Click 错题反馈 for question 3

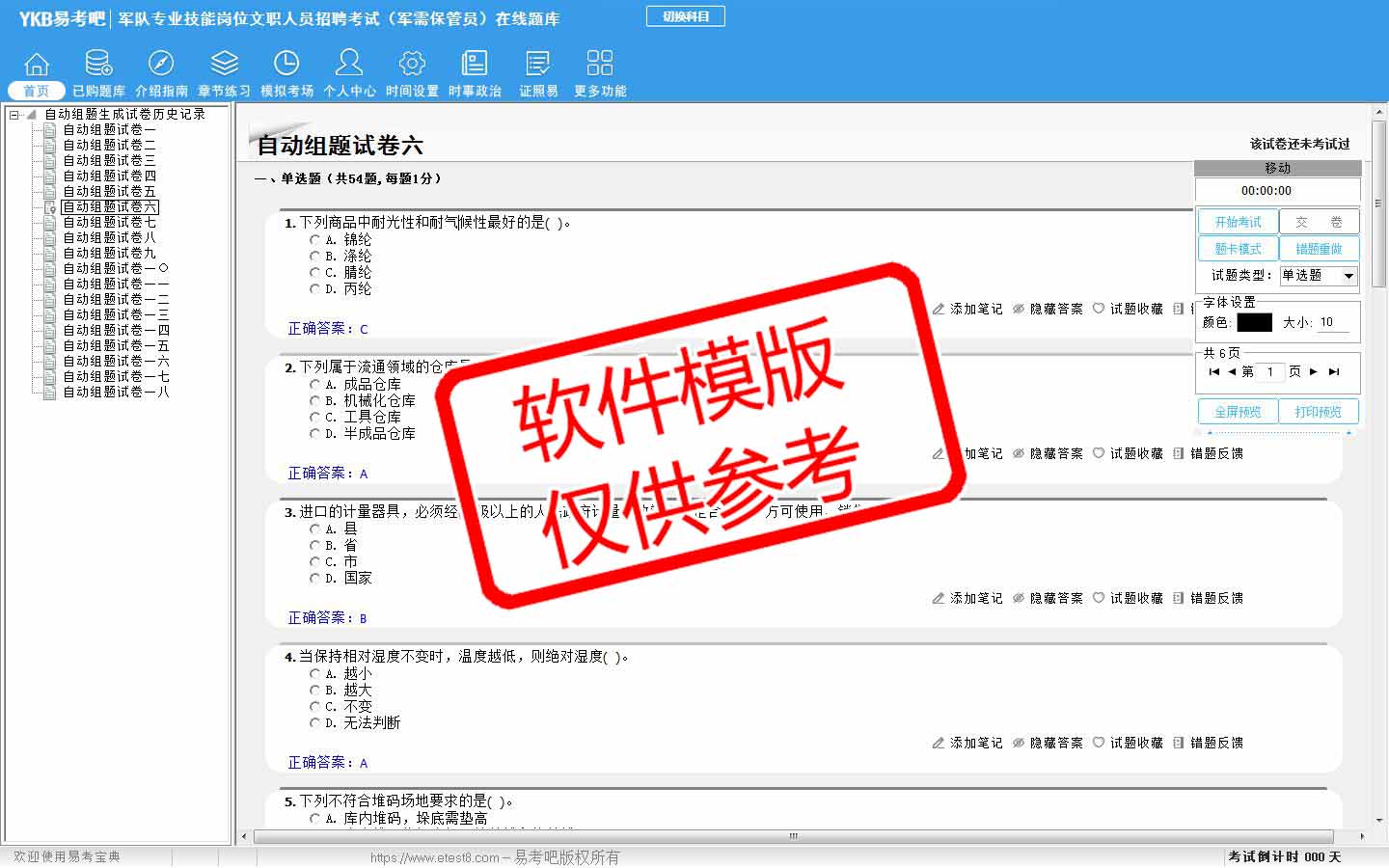(1208, 598)
